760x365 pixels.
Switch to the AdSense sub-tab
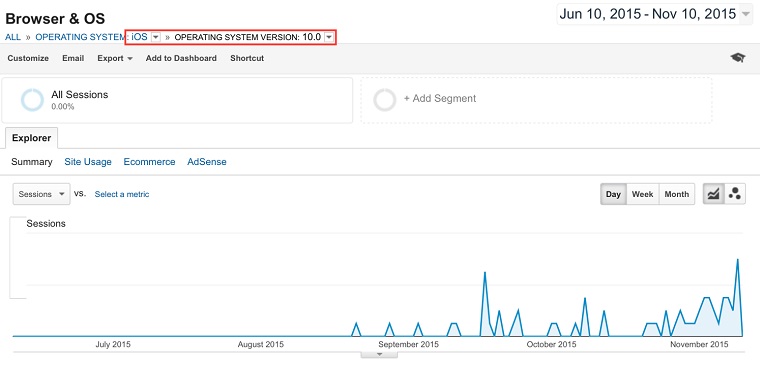pos(207,162)
